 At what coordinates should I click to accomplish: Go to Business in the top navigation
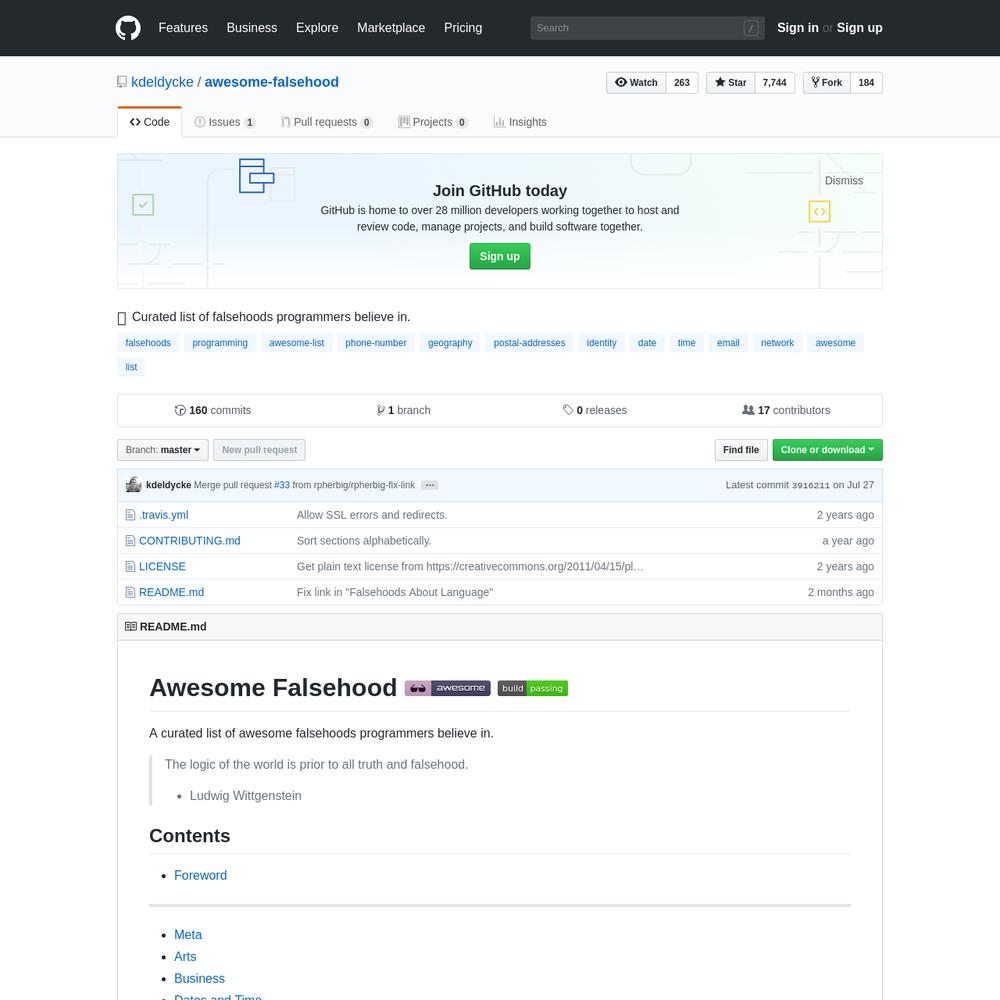[x=252, y=28]
